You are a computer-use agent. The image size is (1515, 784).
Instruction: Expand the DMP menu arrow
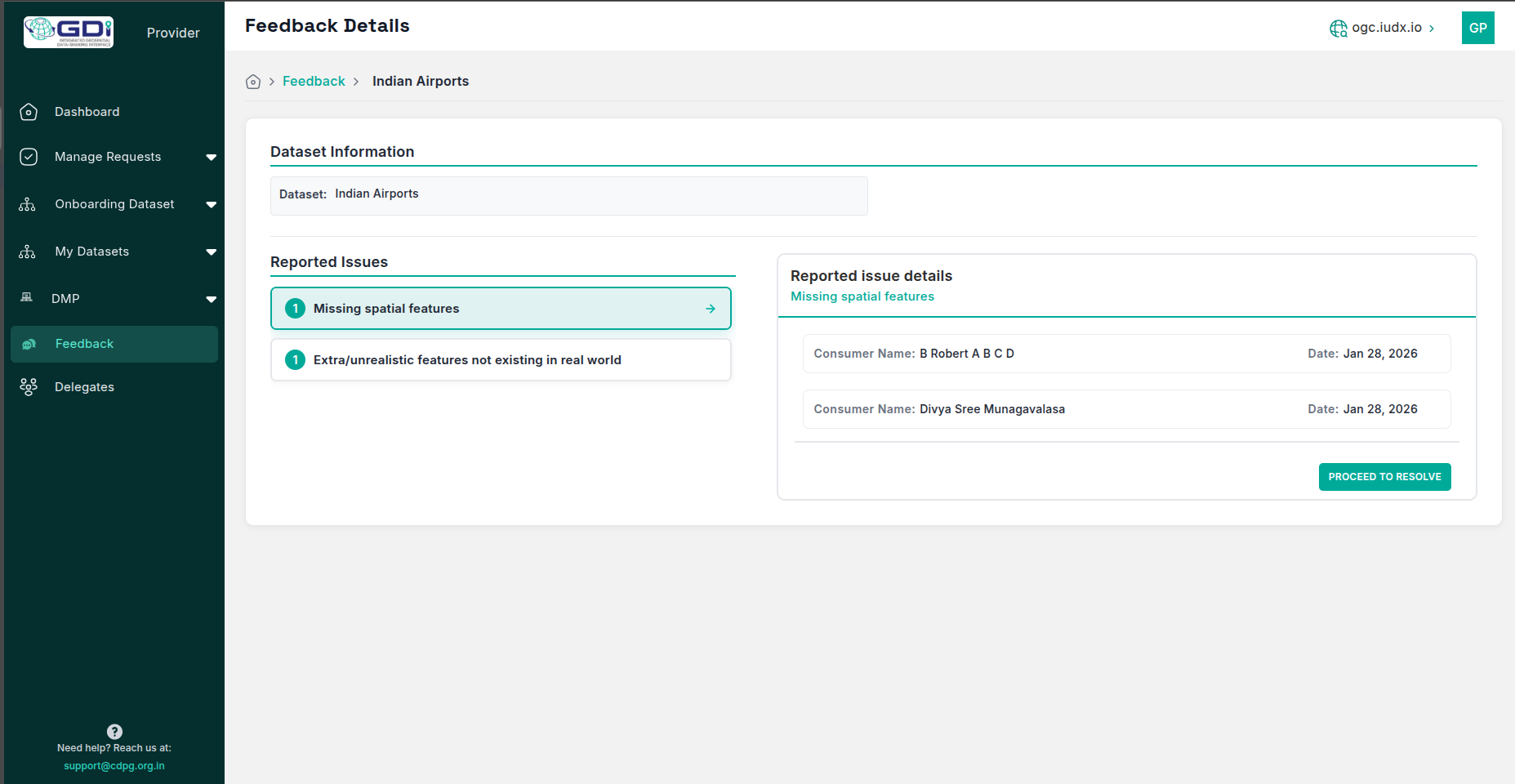point(212,299)
